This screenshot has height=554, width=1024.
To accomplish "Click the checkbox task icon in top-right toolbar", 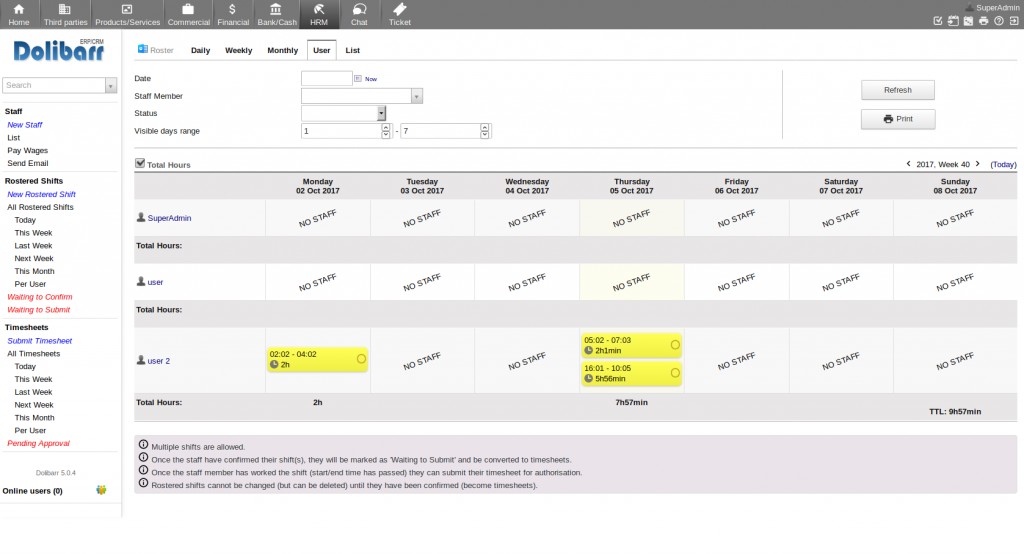I will click(938, 21).
